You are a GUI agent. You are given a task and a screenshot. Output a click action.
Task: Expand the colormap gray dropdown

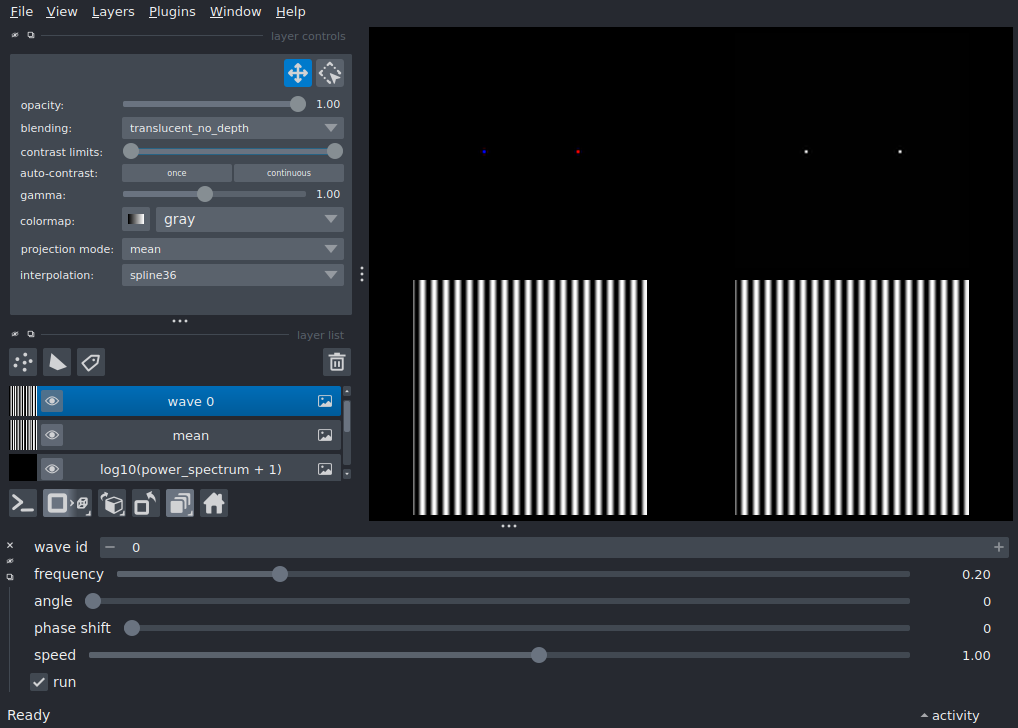(x=250, y=219)
